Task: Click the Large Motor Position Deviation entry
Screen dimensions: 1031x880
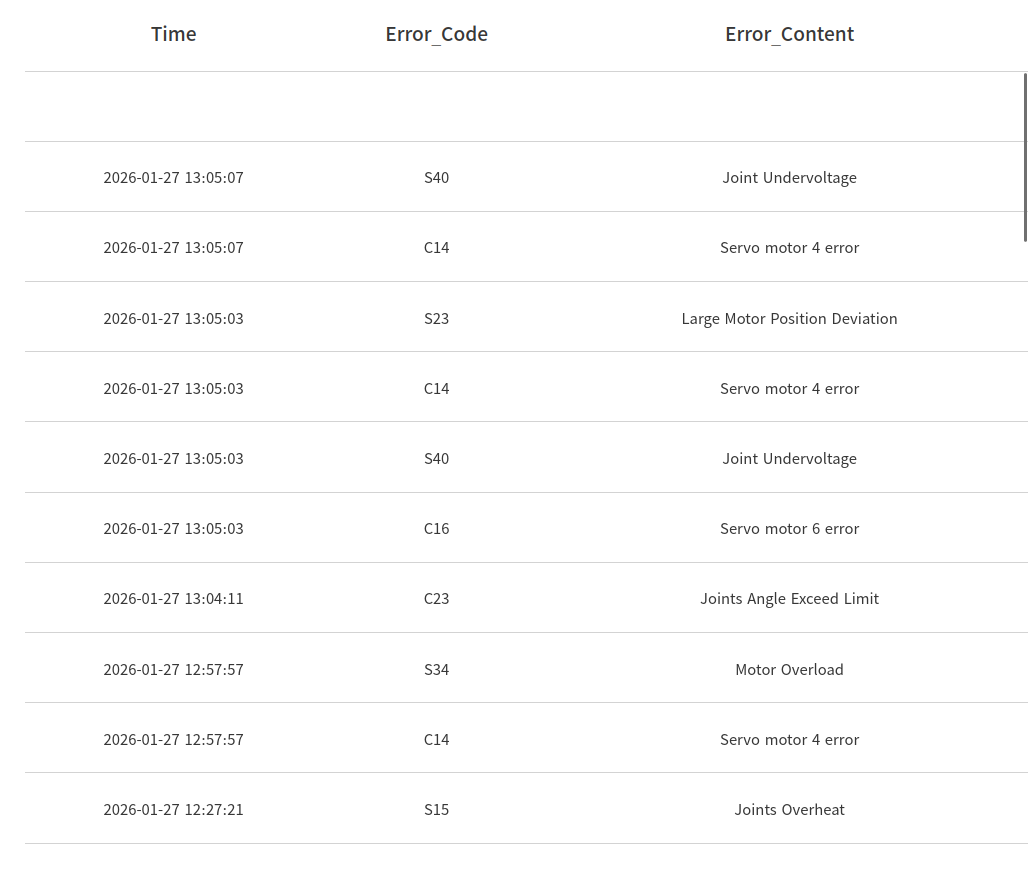Action: [789, 319]
